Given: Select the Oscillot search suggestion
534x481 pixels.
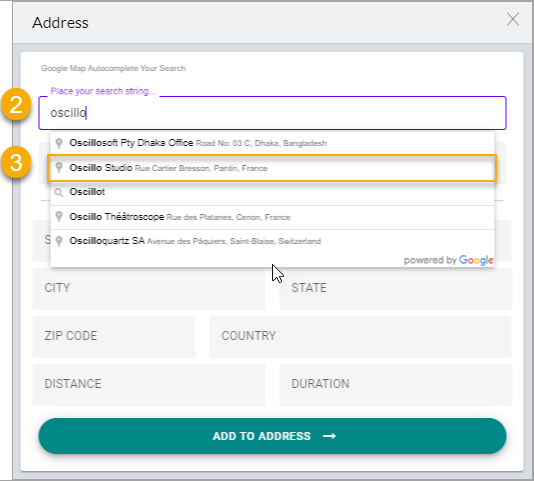Looking at the screenshot, I should pos(272,192).
